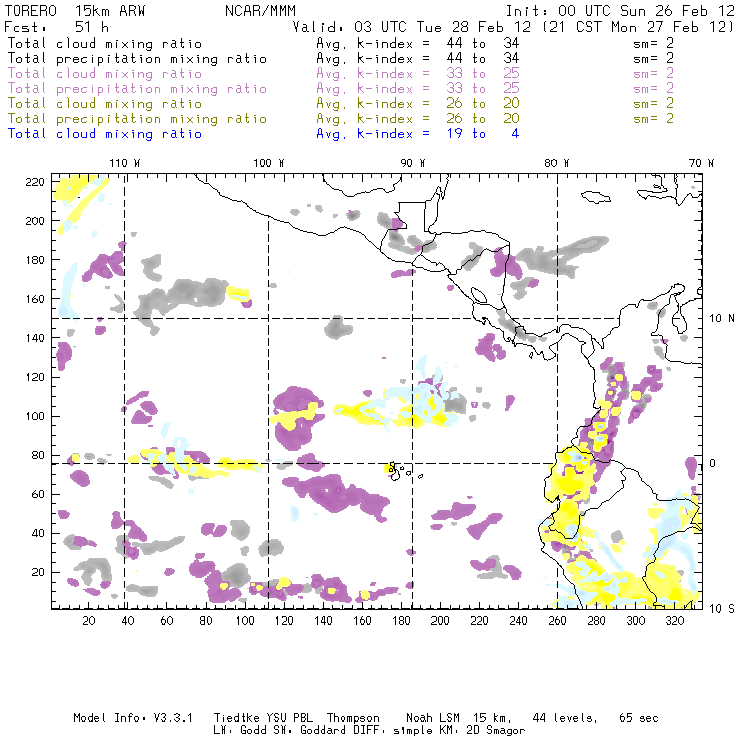This screenshot has width=740, height=740.
Task: Click the "65 sec" timestep text
Action: [x=639, y=718]
